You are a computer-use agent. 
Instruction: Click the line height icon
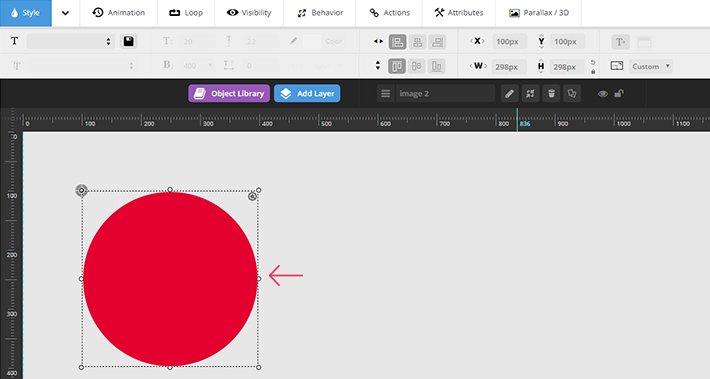point(229,41)
